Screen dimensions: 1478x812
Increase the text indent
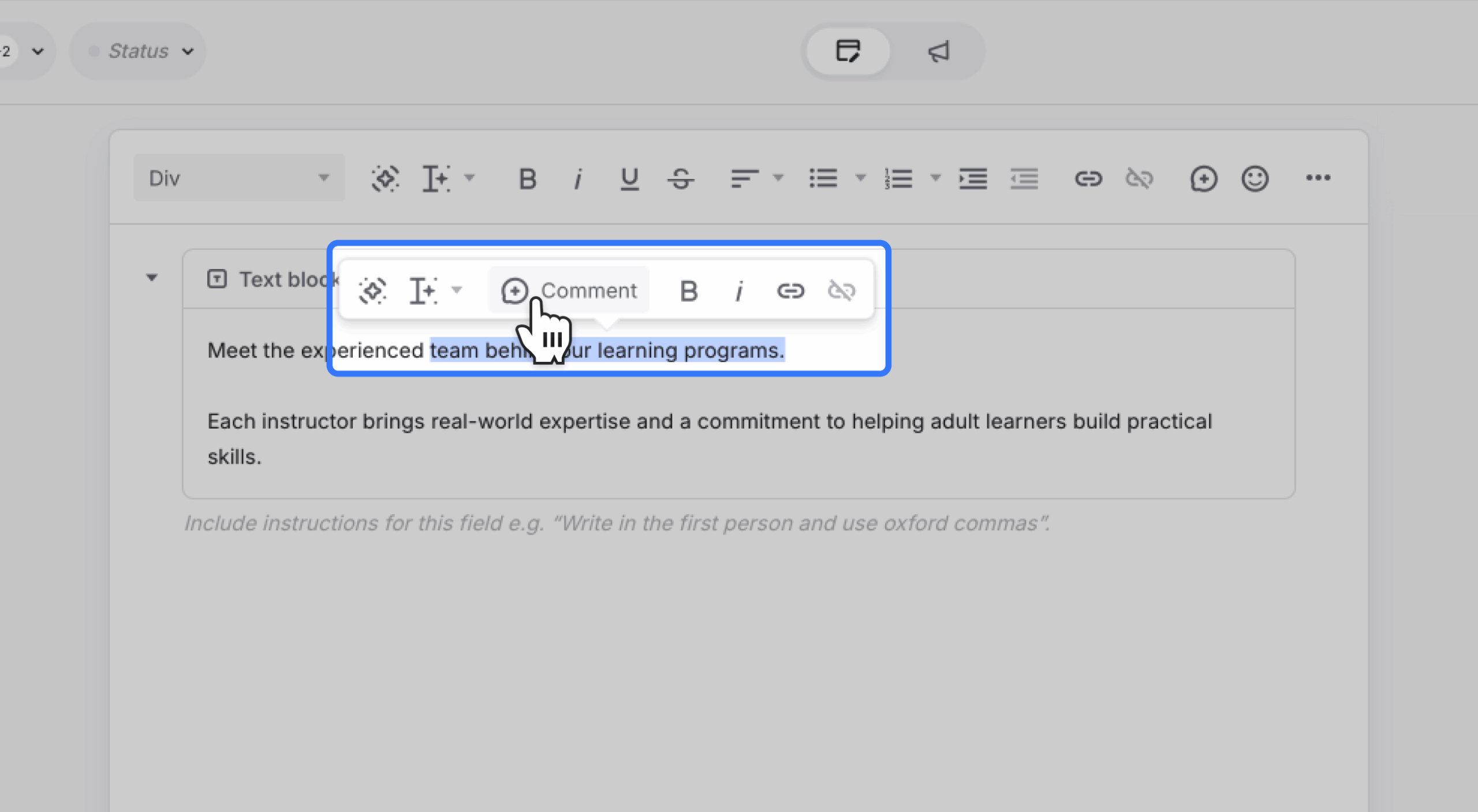(972, 178)
